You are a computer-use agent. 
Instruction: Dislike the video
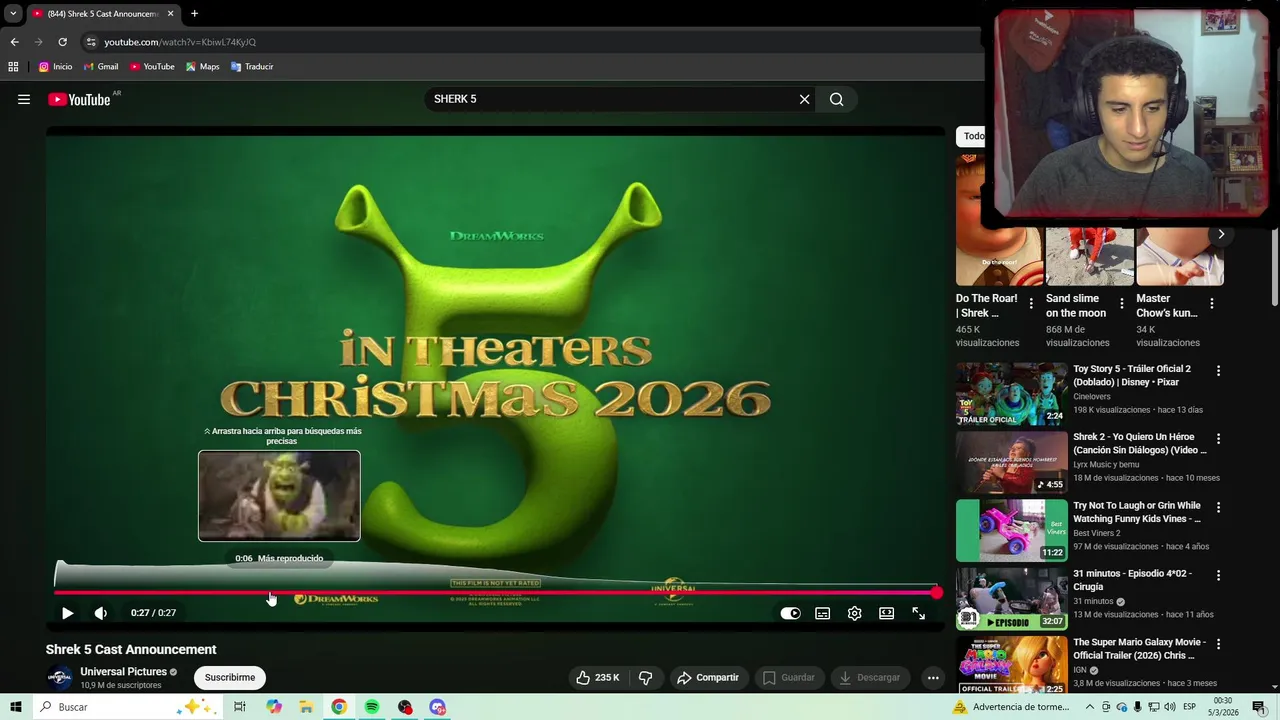pyautogui.click(x=646, y=677)
